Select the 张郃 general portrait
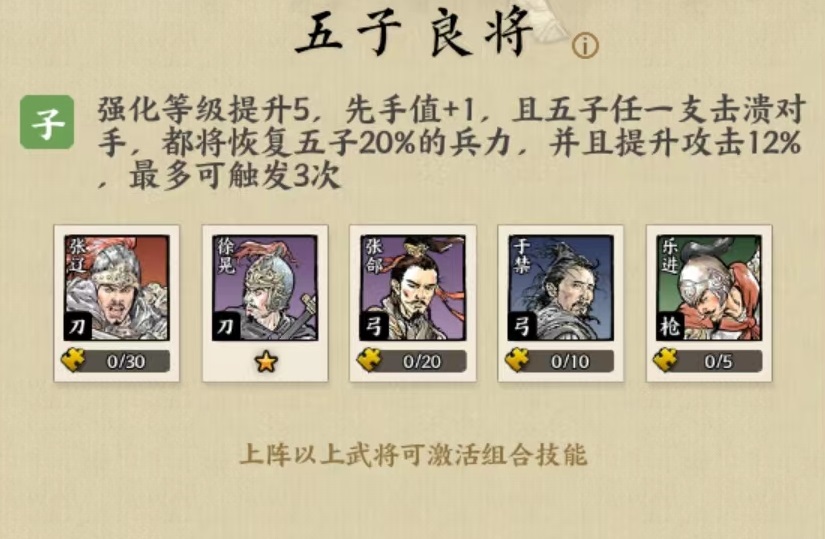Viewport: 825px width, 539px height. click(x=413, y=287)
